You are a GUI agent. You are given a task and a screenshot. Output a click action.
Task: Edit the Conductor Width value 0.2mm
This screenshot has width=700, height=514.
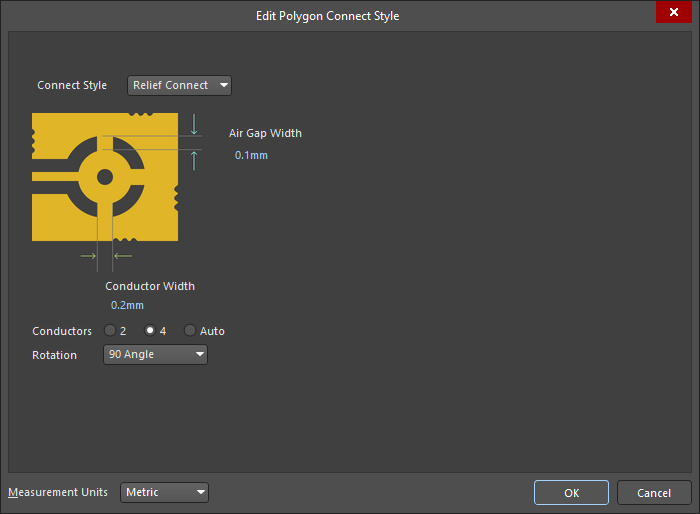pyautogui.click(x=127, y=305)
